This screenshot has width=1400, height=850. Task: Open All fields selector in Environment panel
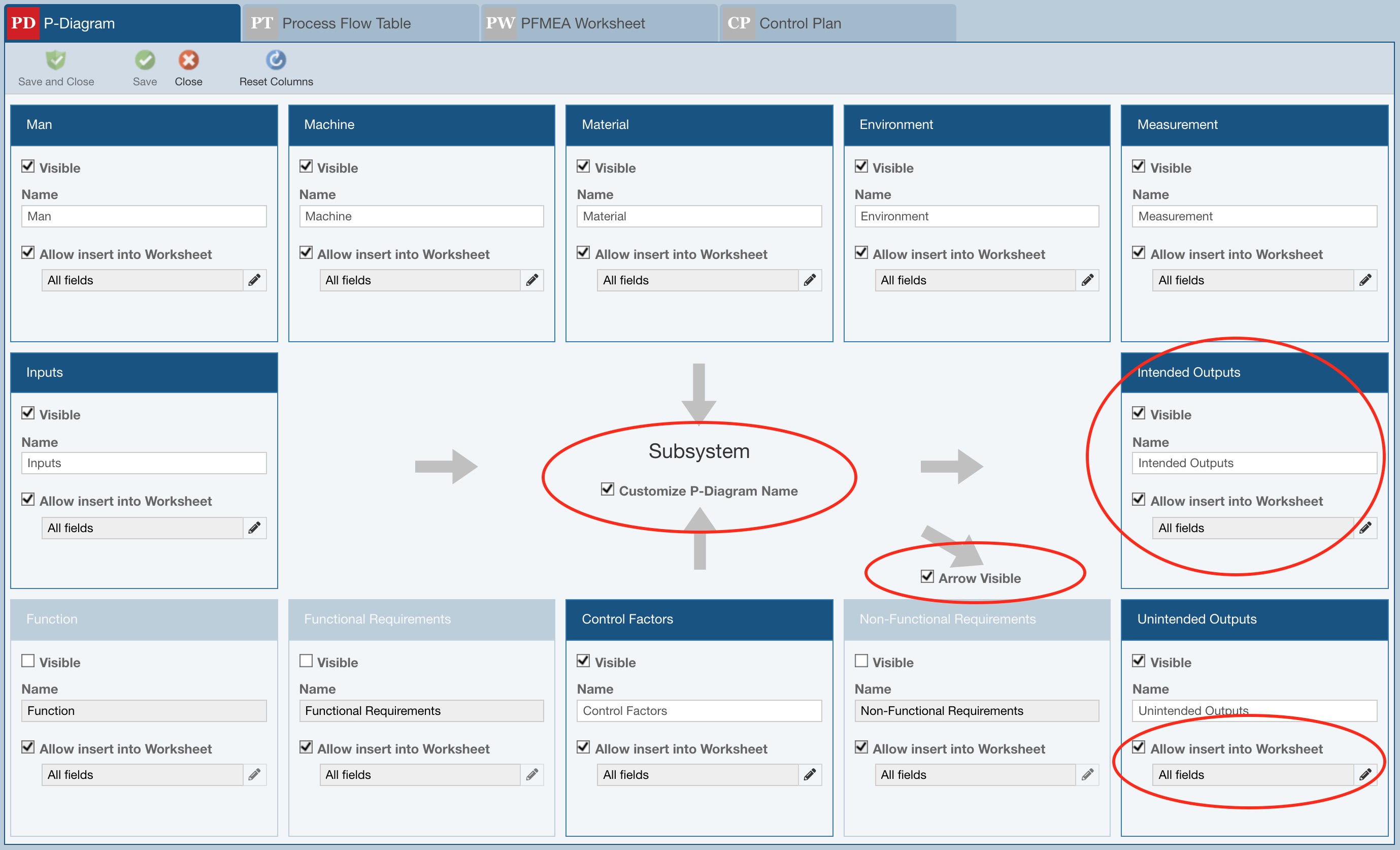tap(975, 280)
